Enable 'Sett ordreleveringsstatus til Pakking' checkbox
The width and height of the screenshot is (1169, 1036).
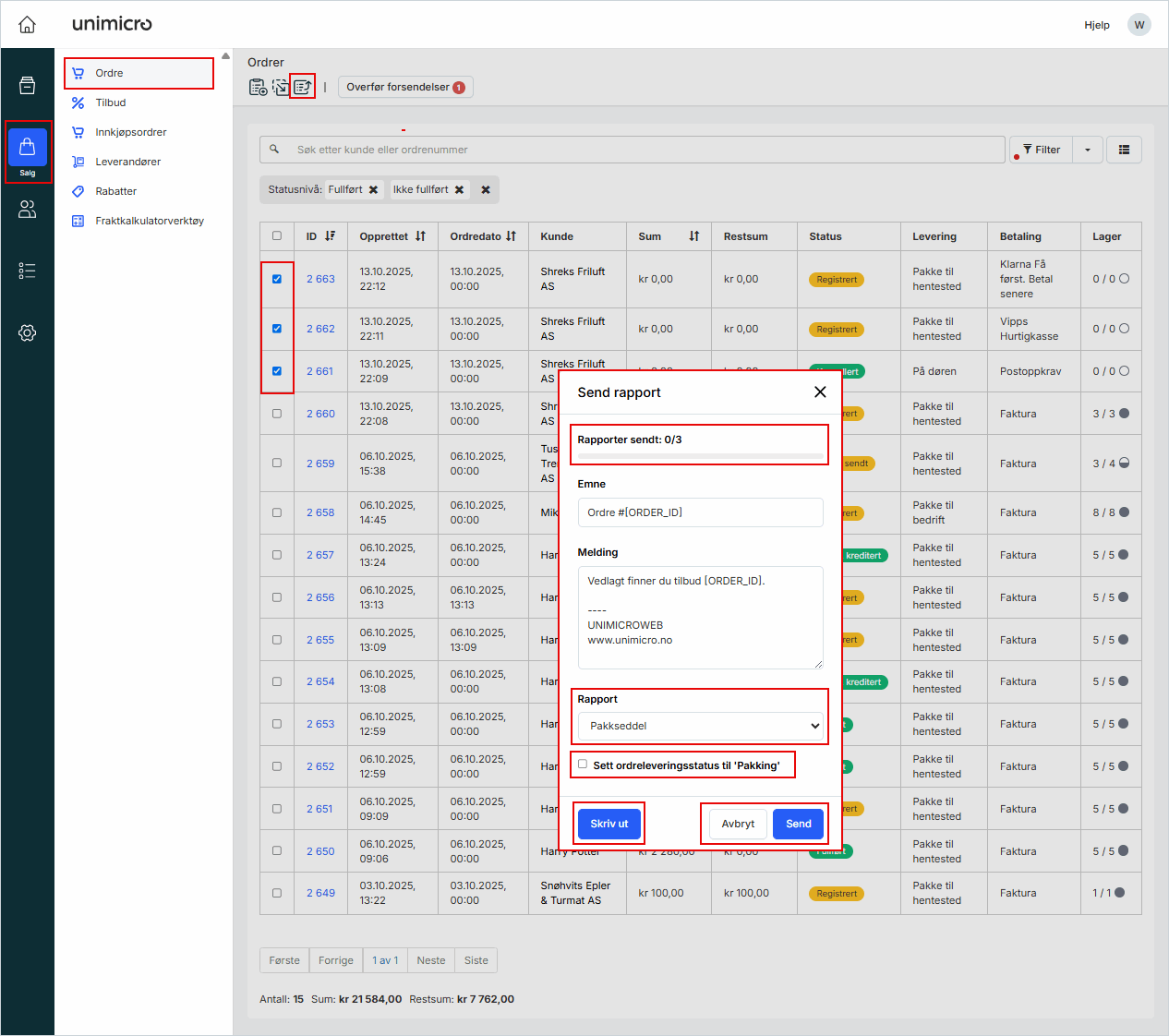(x=583, y=765)
